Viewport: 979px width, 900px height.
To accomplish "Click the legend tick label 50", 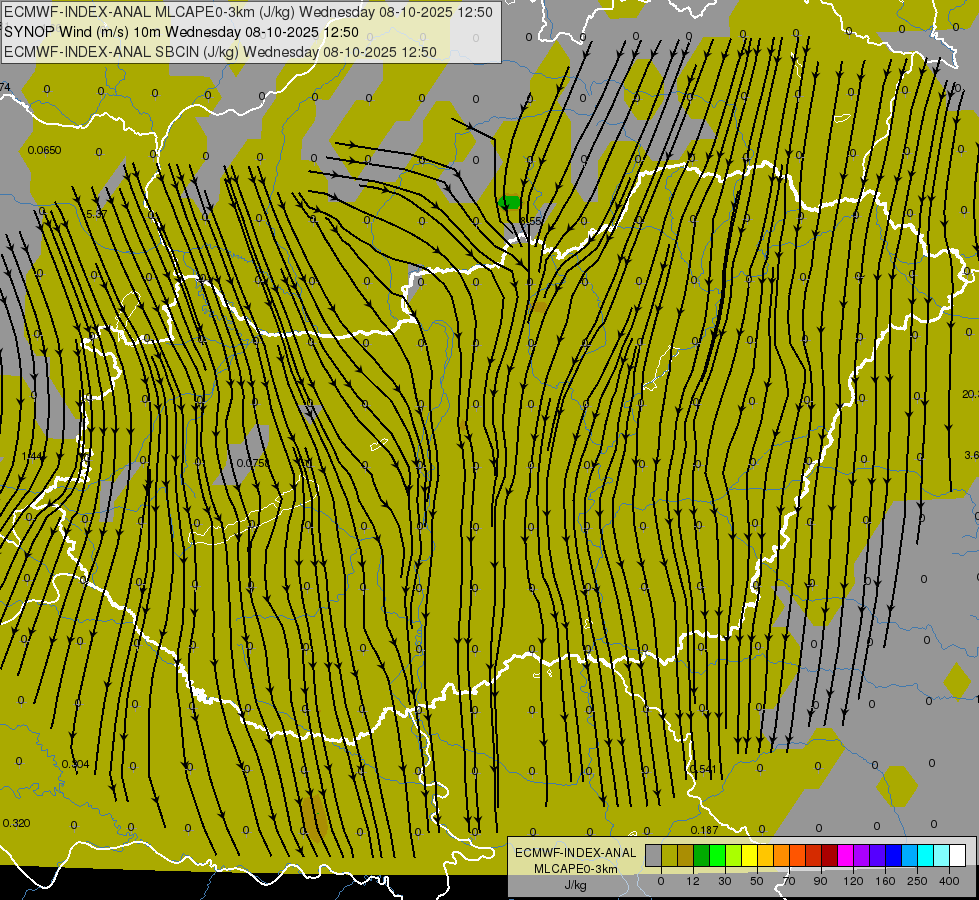I will (x=757, y=881).
